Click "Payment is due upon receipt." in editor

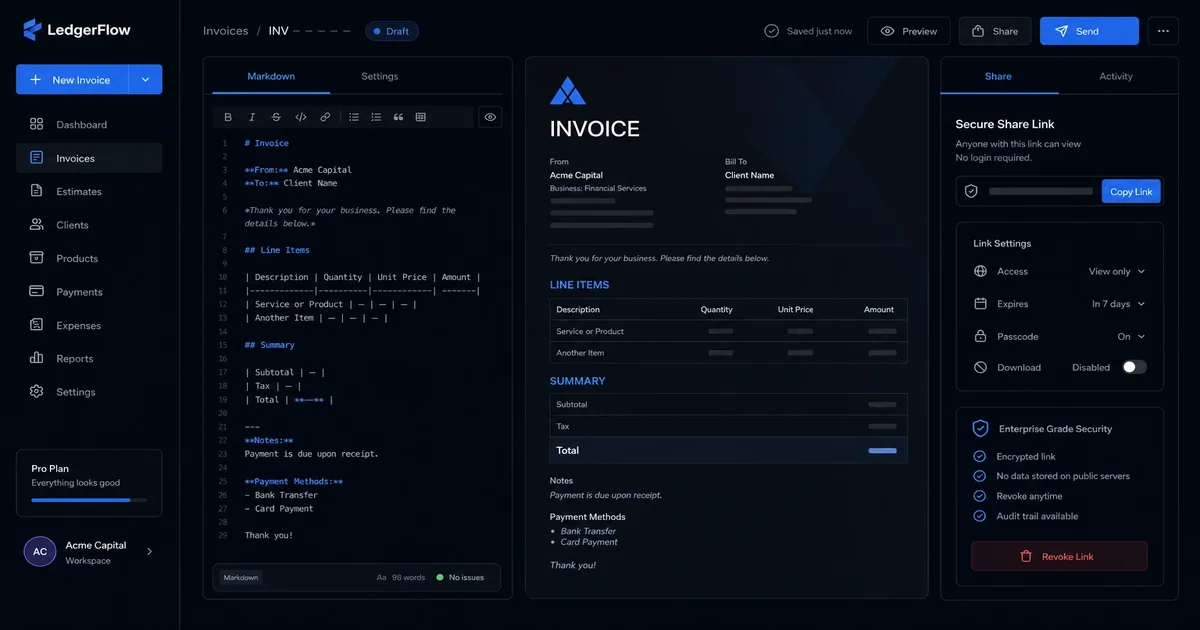click(x=312, y=454)
